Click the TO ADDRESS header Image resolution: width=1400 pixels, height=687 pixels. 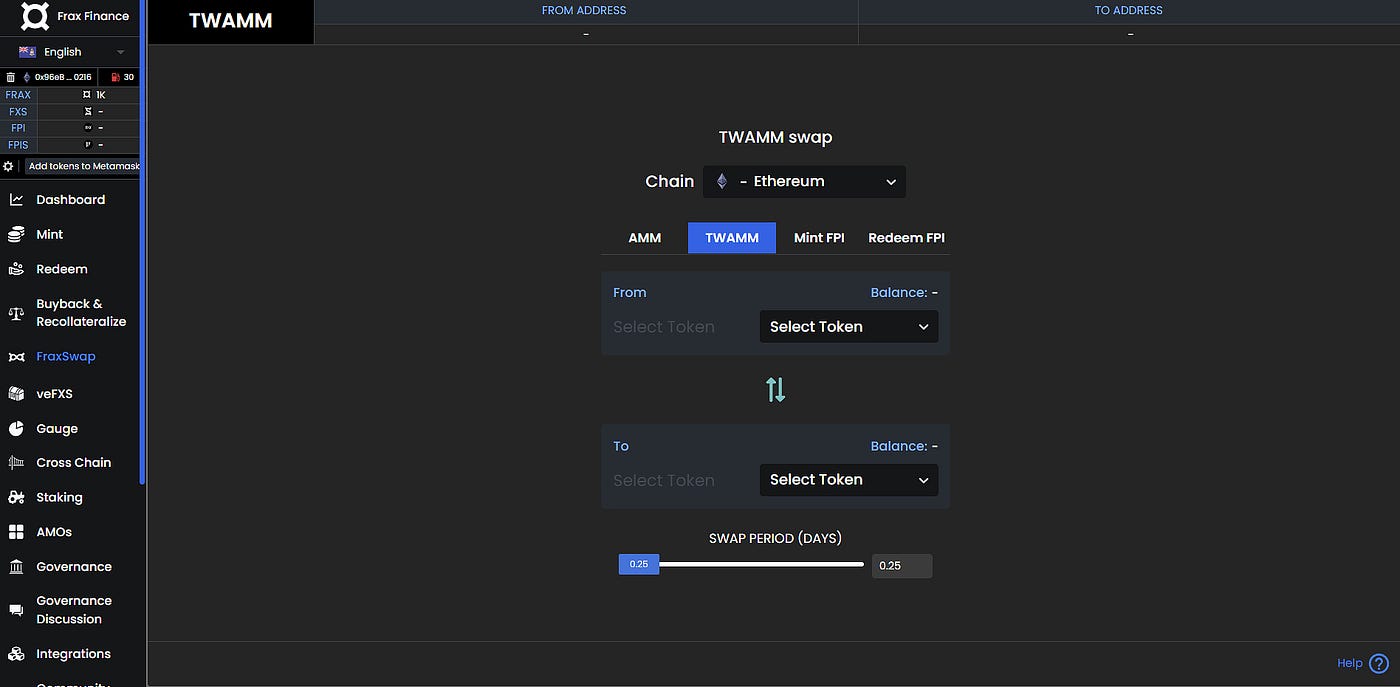coord(1129,11)
